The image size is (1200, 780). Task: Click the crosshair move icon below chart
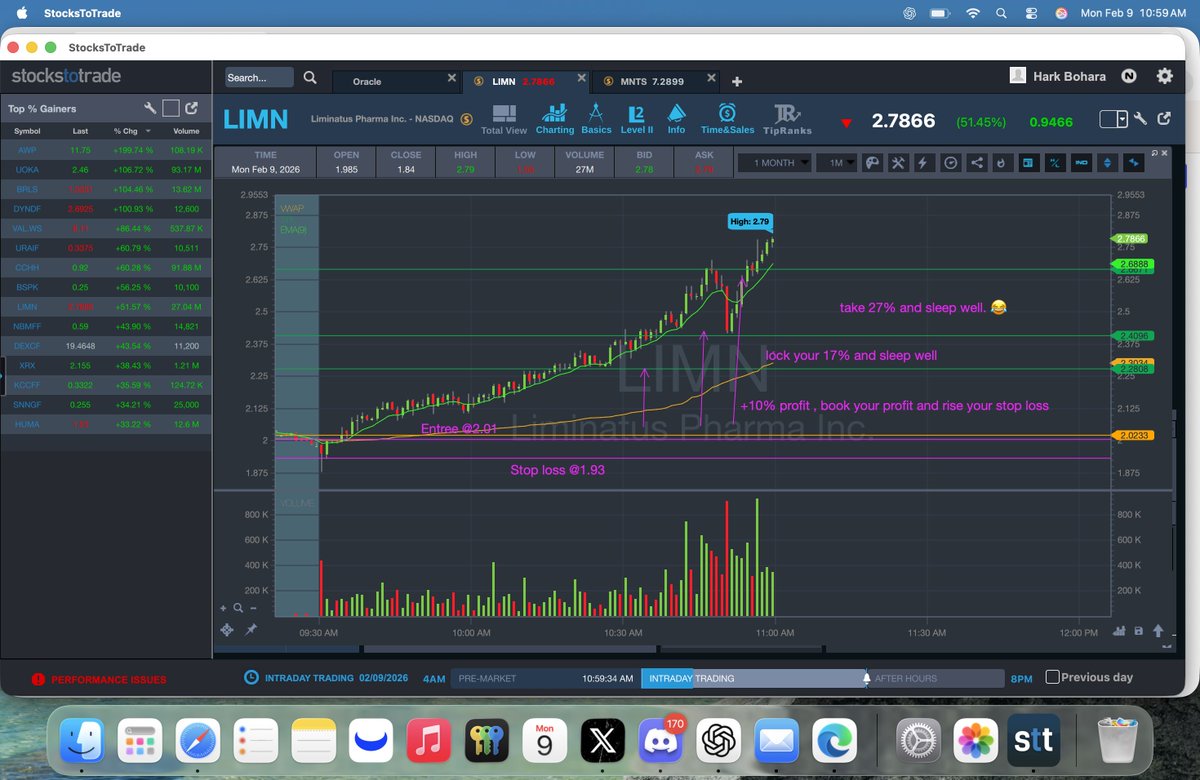(x=227, y=629)
